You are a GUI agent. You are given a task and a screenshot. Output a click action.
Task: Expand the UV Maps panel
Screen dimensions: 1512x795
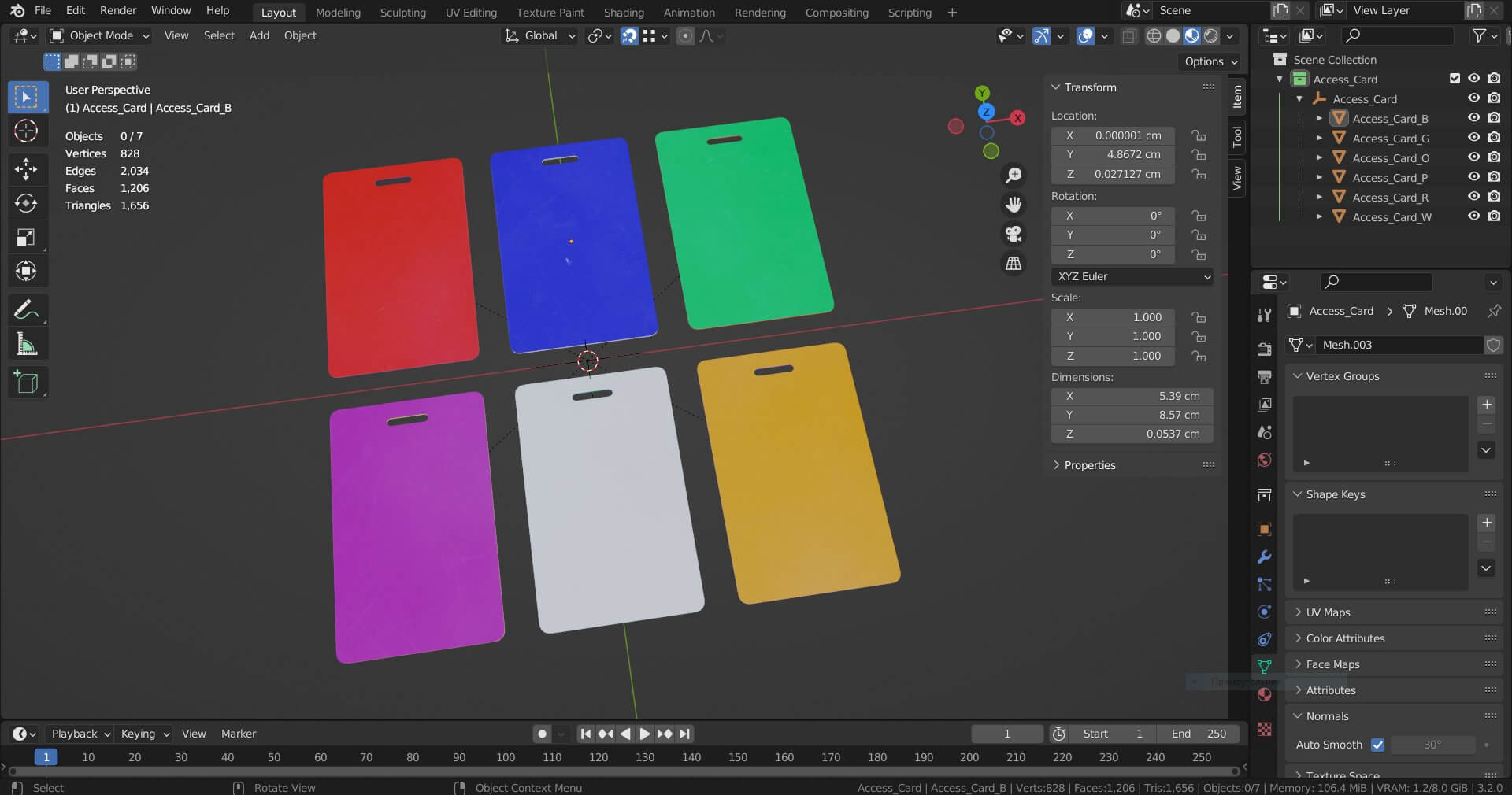pos(1328,612)
